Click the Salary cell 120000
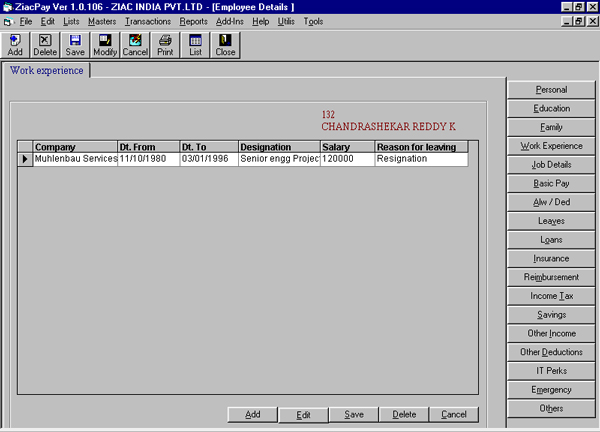 point(347,159)
